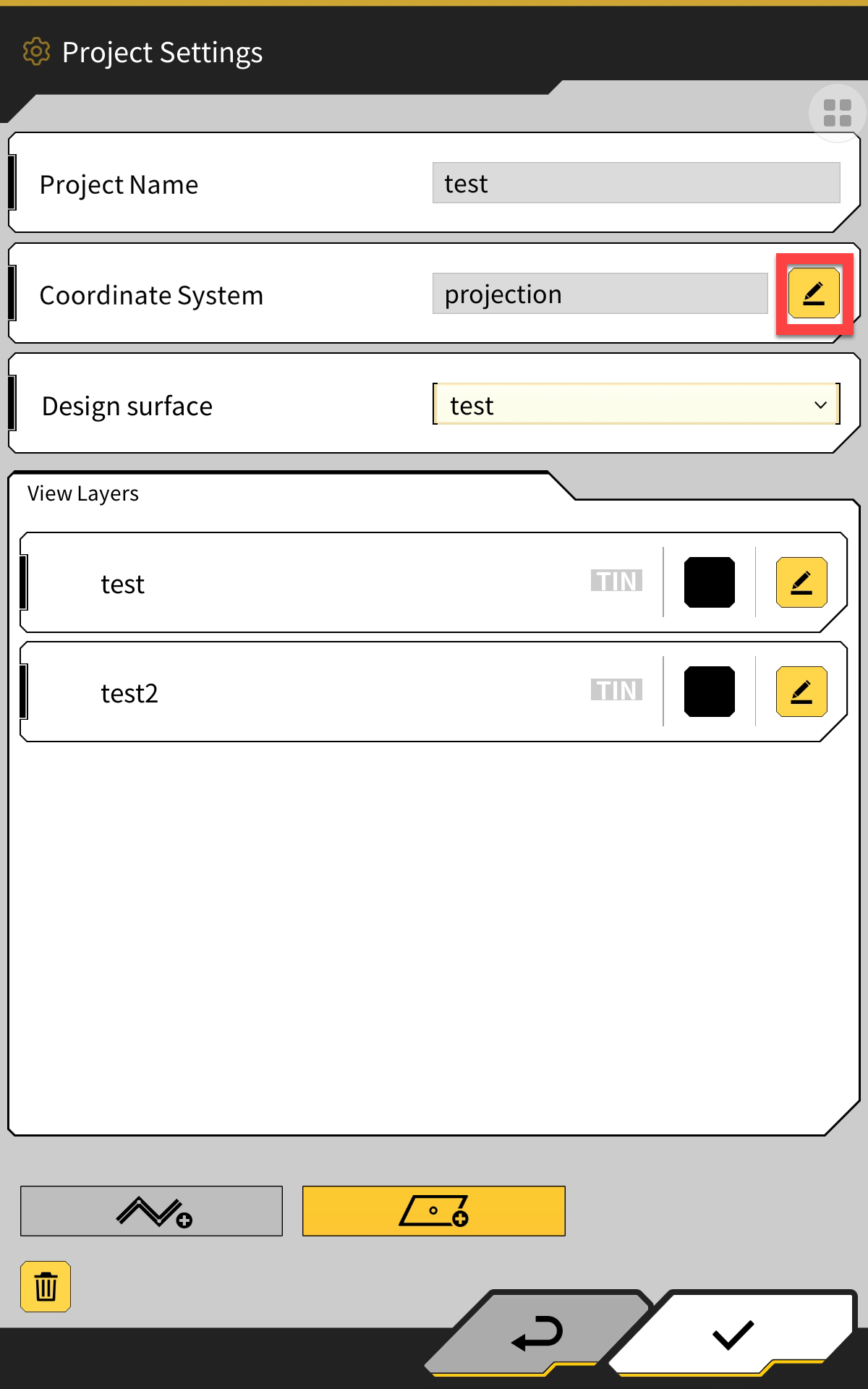This screenshot has width=868, height=1389.
Task: Change color swatch of test layer
Action: pos(710,582)
